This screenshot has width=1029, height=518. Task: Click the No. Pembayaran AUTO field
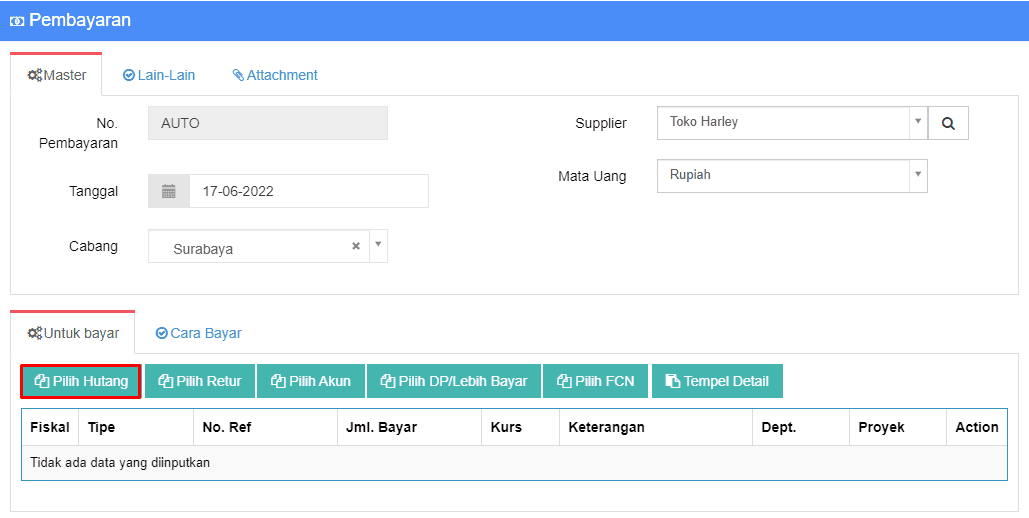(x=268, y=123)
